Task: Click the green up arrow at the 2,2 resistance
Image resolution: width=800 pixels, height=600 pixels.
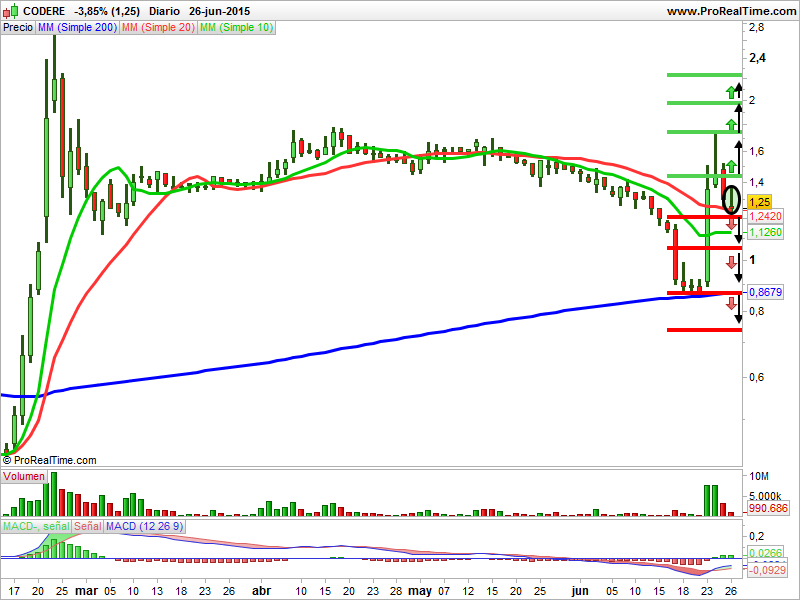Action: (730, 92)
